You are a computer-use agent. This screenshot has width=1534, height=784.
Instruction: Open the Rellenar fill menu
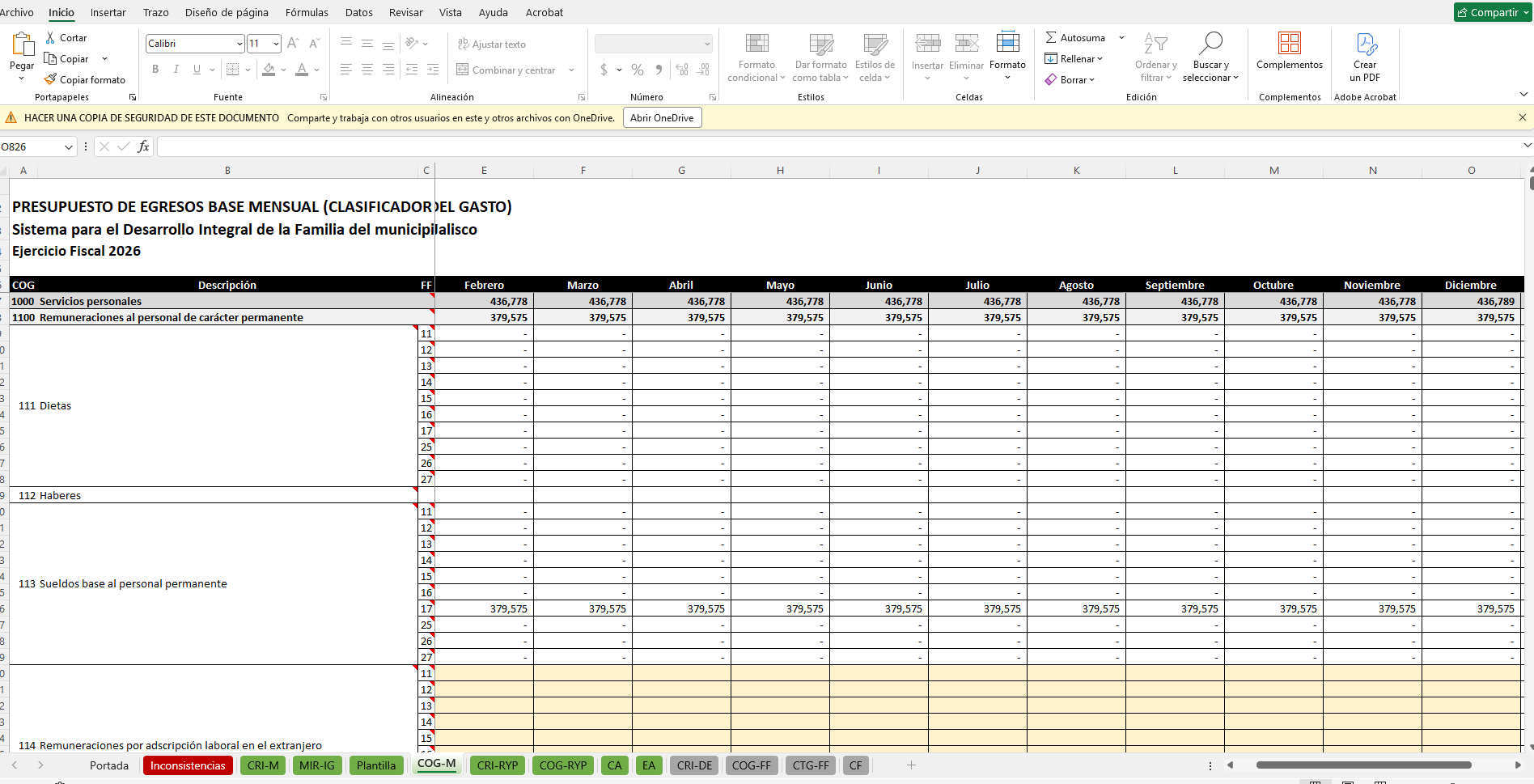(1074, 59)
